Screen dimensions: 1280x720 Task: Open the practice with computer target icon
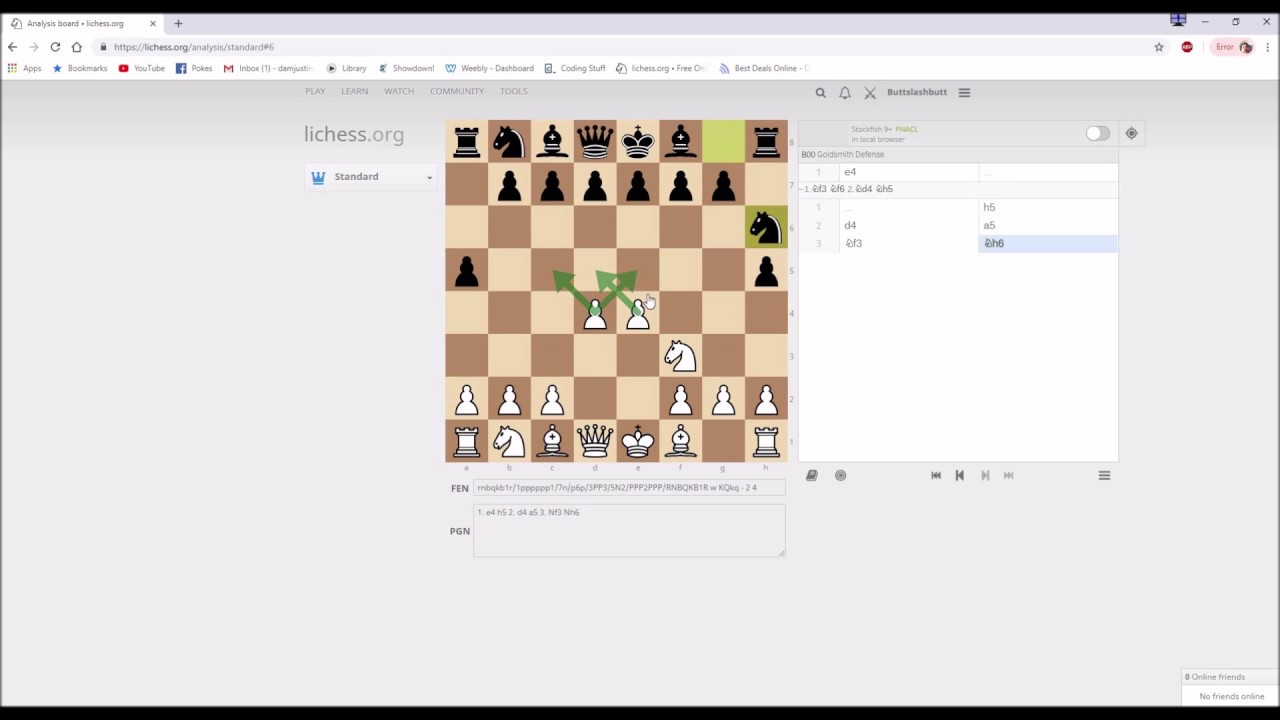[x=840, y=476]
